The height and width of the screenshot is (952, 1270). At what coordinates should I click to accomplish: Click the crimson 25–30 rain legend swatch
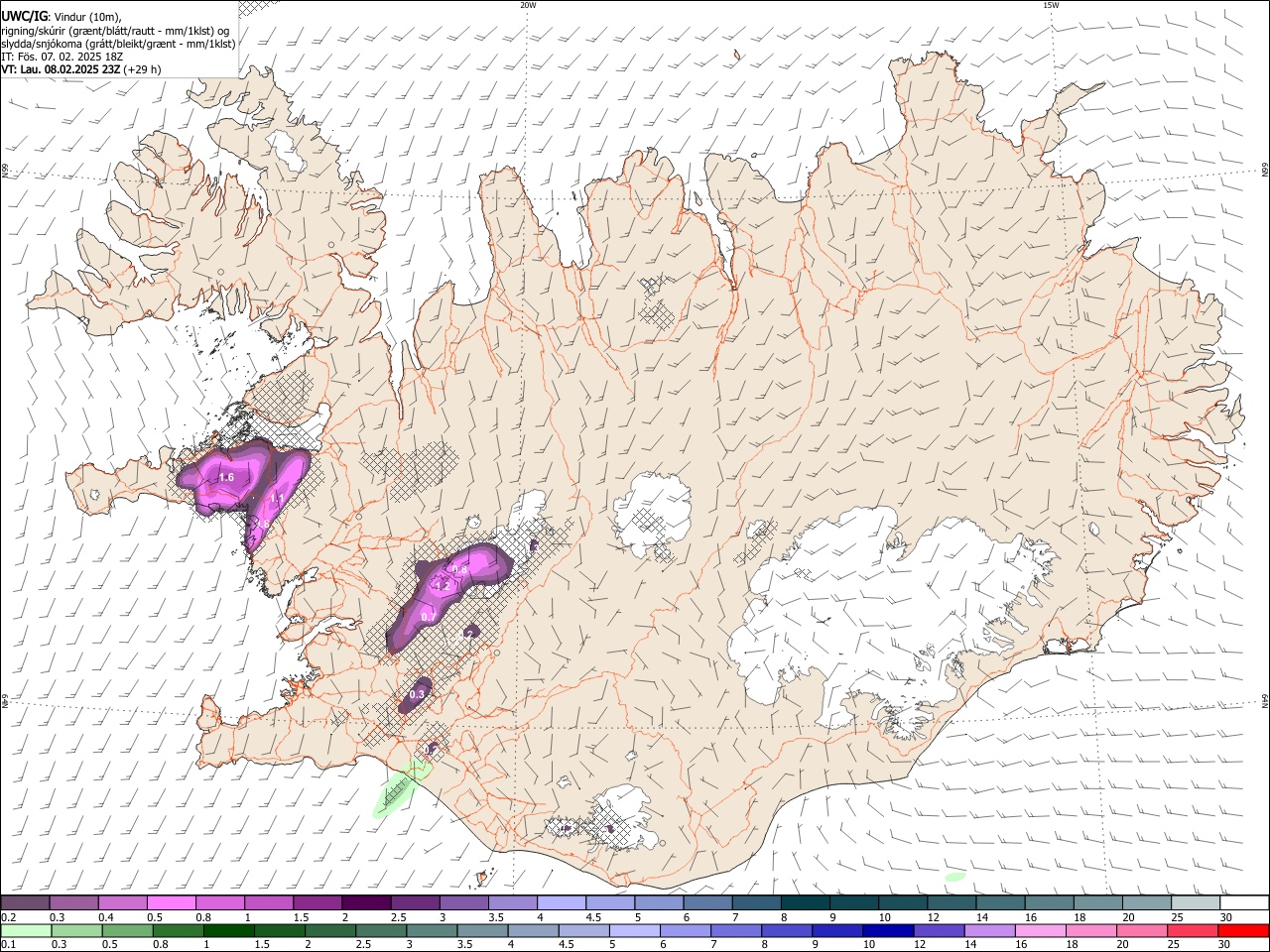[1194, 931]
